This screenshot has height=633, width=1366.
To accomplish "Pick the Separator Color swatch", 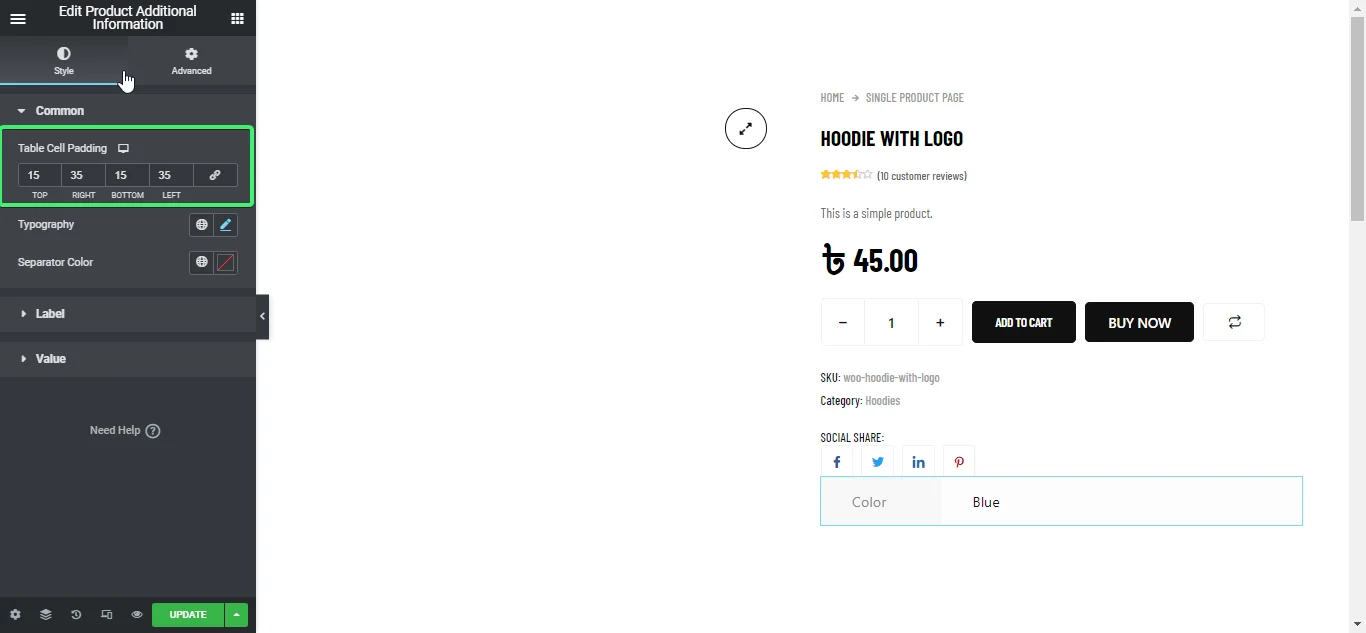I will point(226,263).
